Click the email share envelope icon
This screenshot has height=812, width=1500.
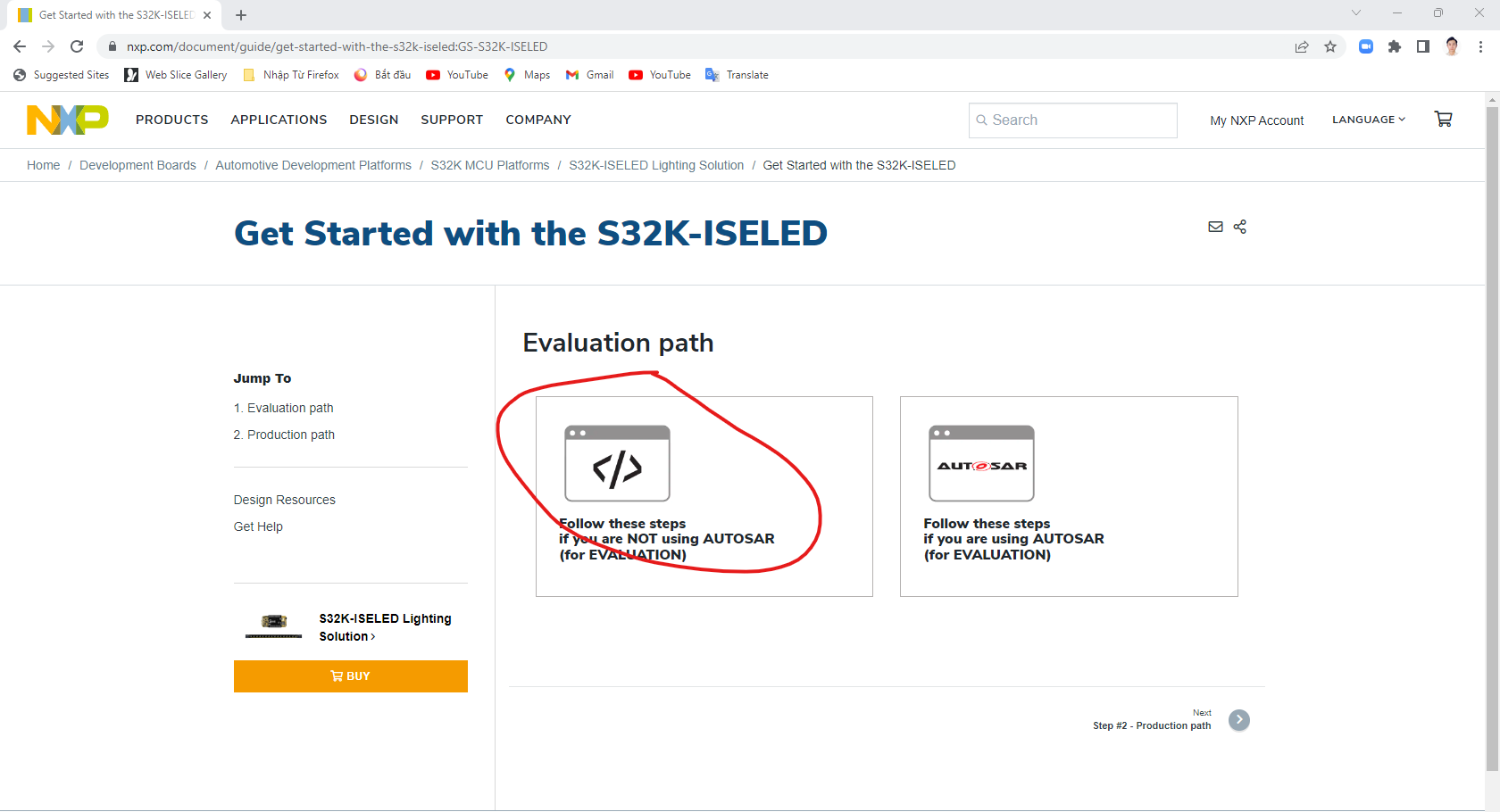(x=1215, y=227)
